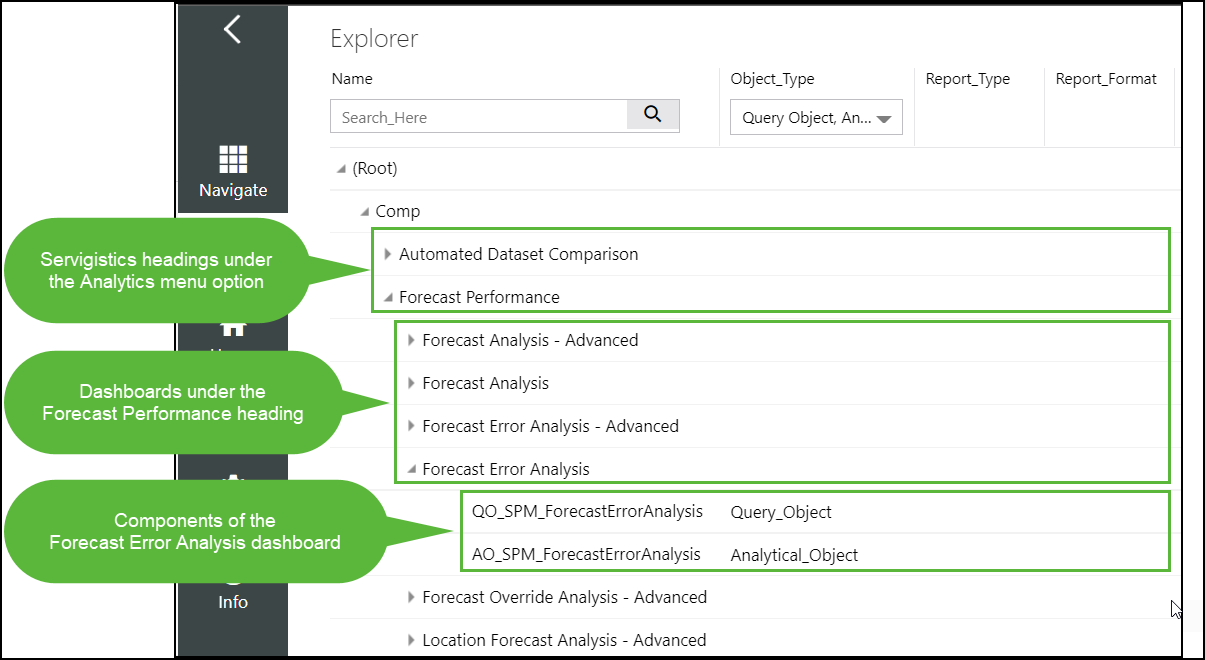
Task: Expand Automated Dataset Comparison
Action: pos(388,255)
